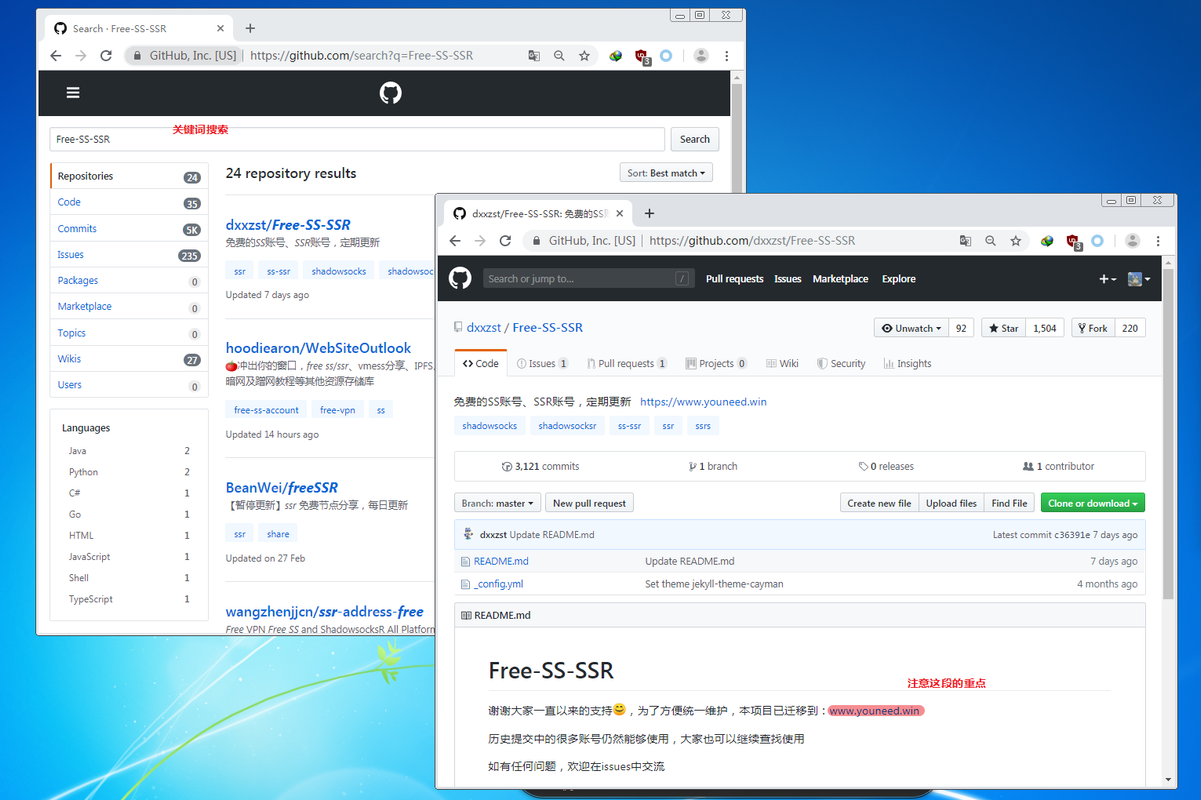Close the Search · Free-SS-SSR tab
Image resolution: width=1201 pixels, height=800 pixels.
click(x=221, y=29)
